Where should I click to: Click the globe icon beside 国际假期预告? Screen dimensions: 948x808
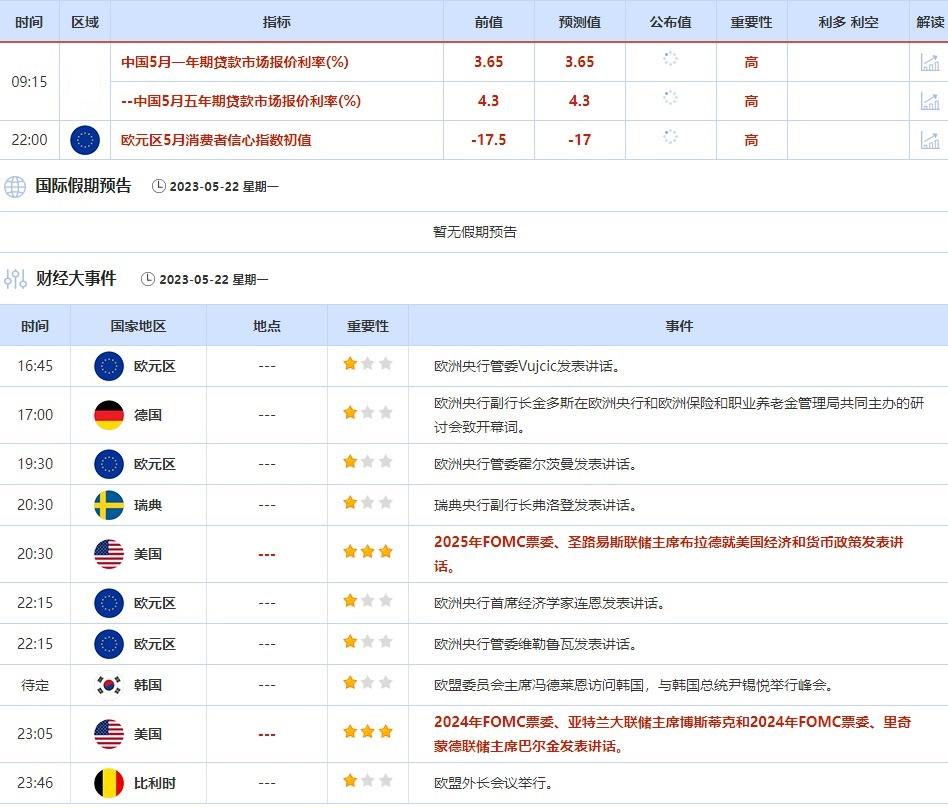pyautogui.click(x=15, y=186)
